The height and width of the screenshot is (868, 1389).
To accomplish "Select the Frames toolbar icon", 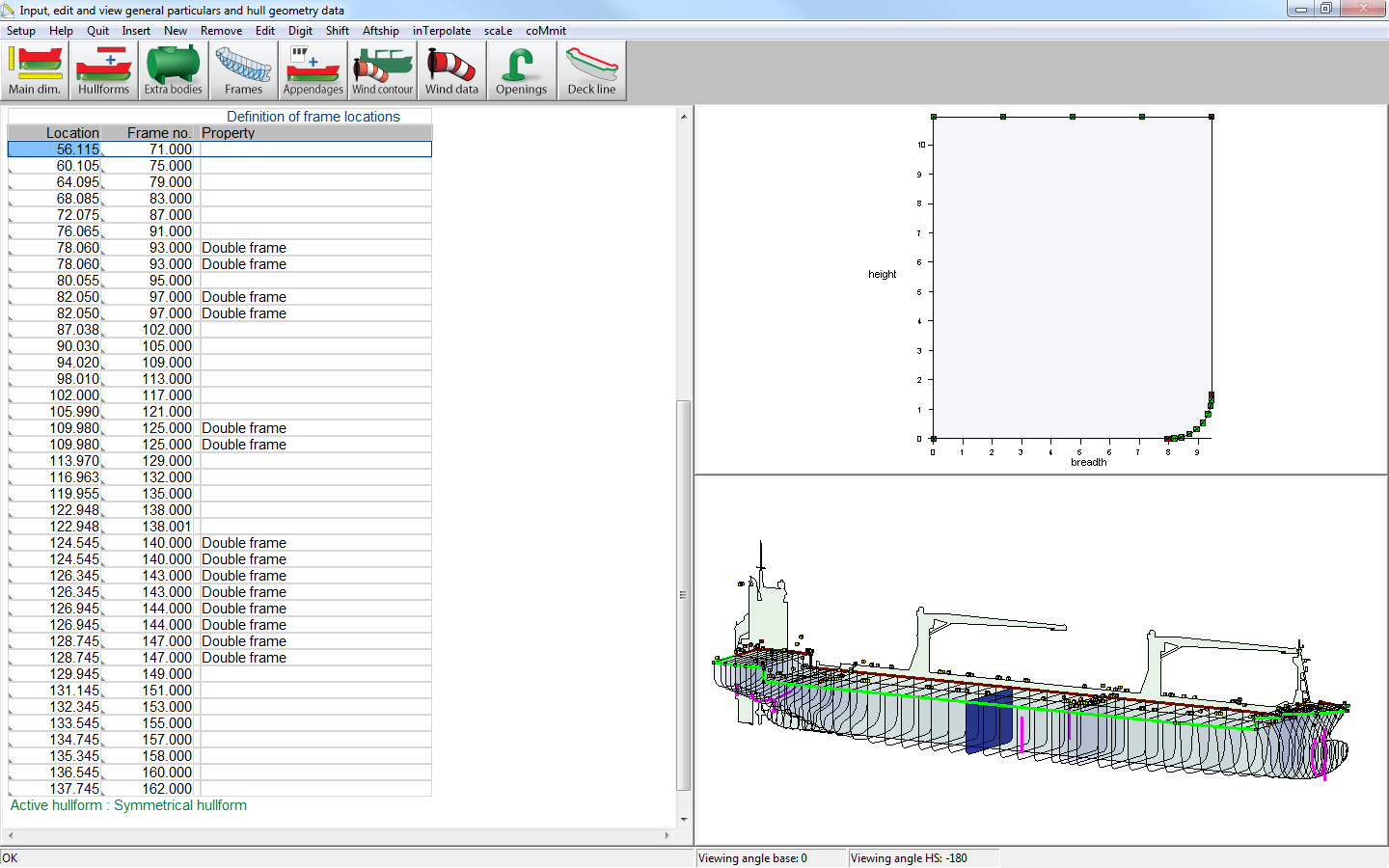I will click(243, 70).
